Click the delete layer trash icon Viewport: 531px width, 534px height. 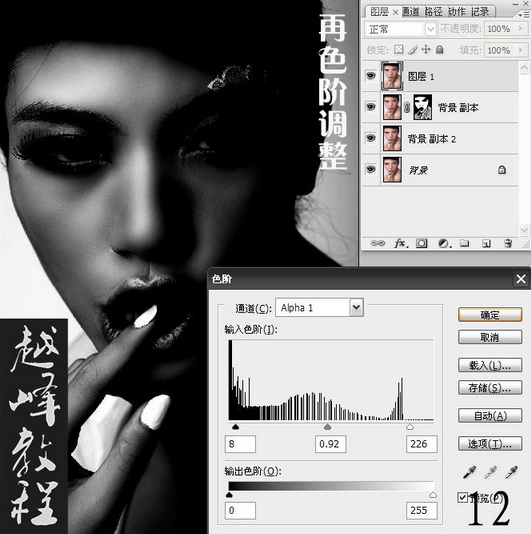(508, 243)
